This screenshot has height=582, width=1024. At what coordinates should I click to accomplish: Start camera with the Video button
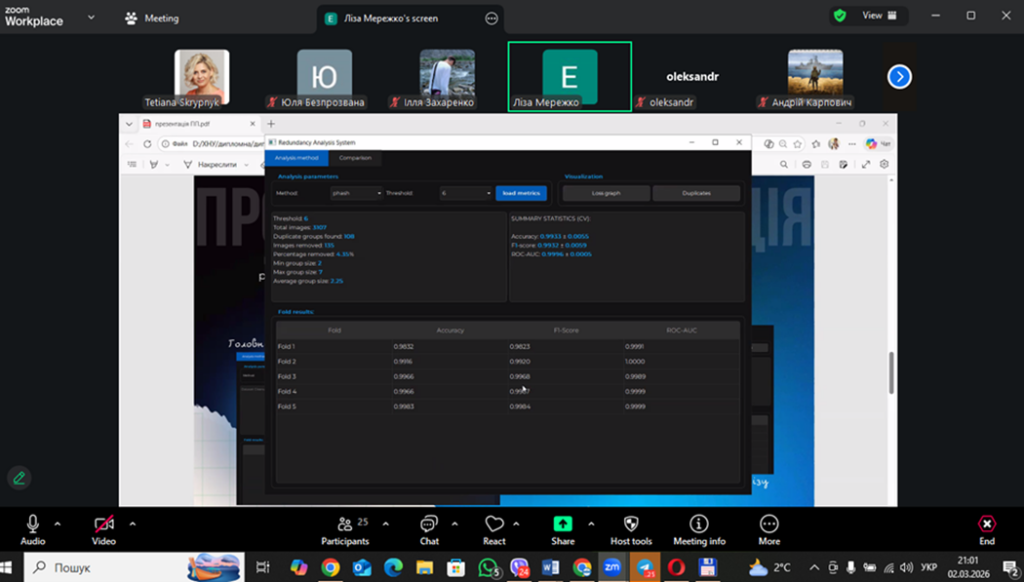pos(104,525)
